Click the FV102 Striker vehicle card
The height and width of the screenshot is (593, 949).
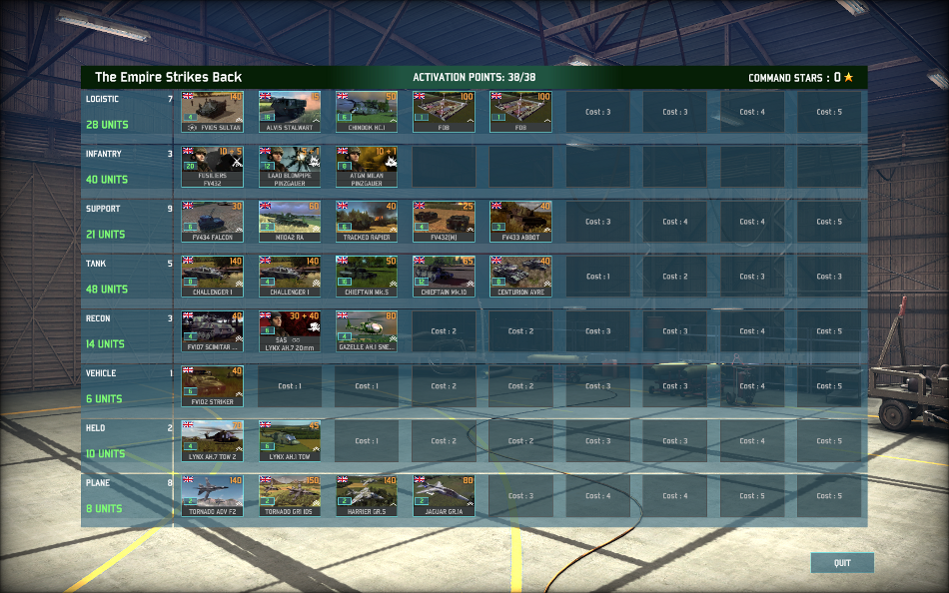pyautogui.click(x=212, y=386)
